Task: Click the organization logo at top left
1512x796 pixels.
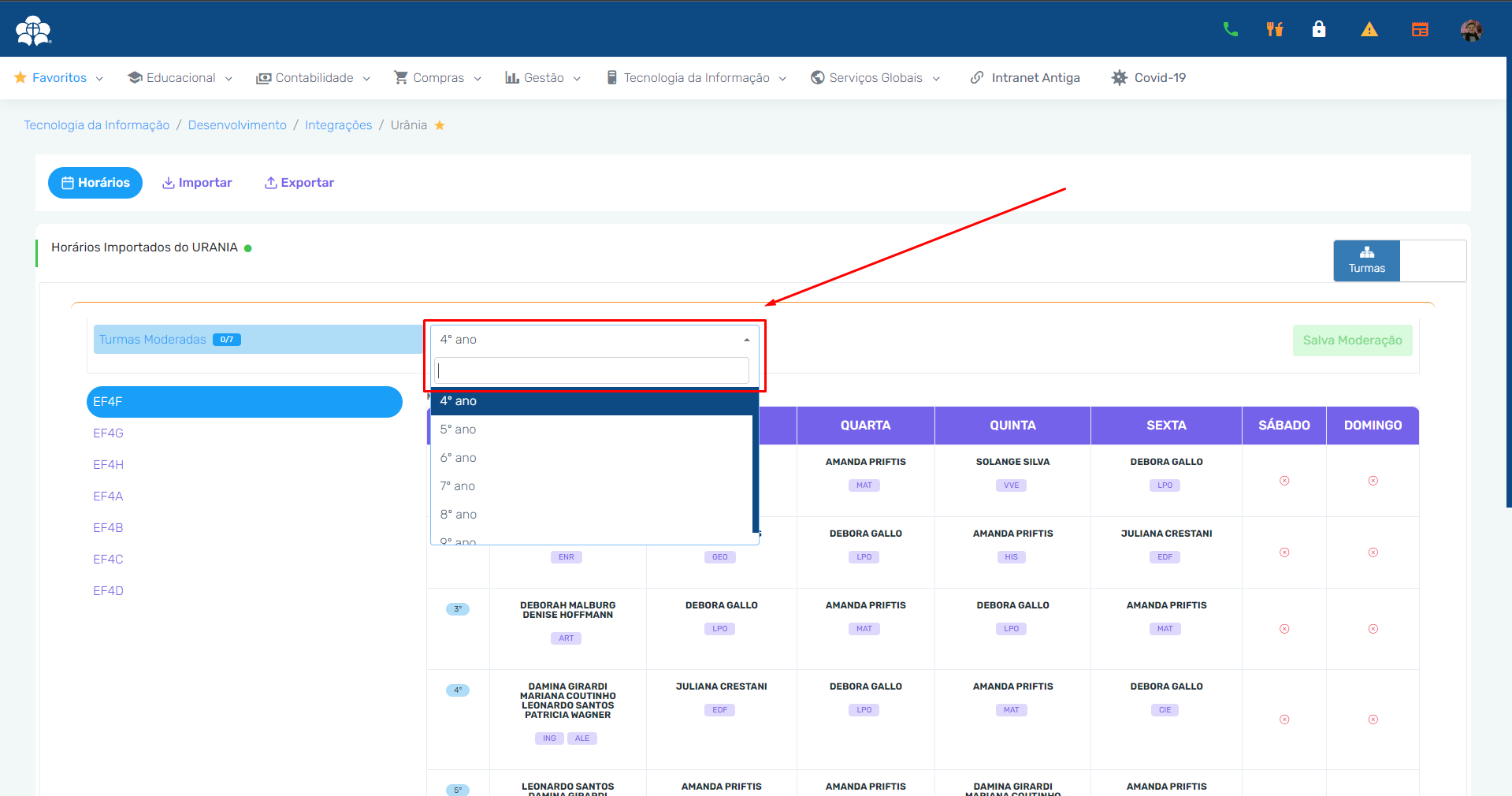Action: 33,30
